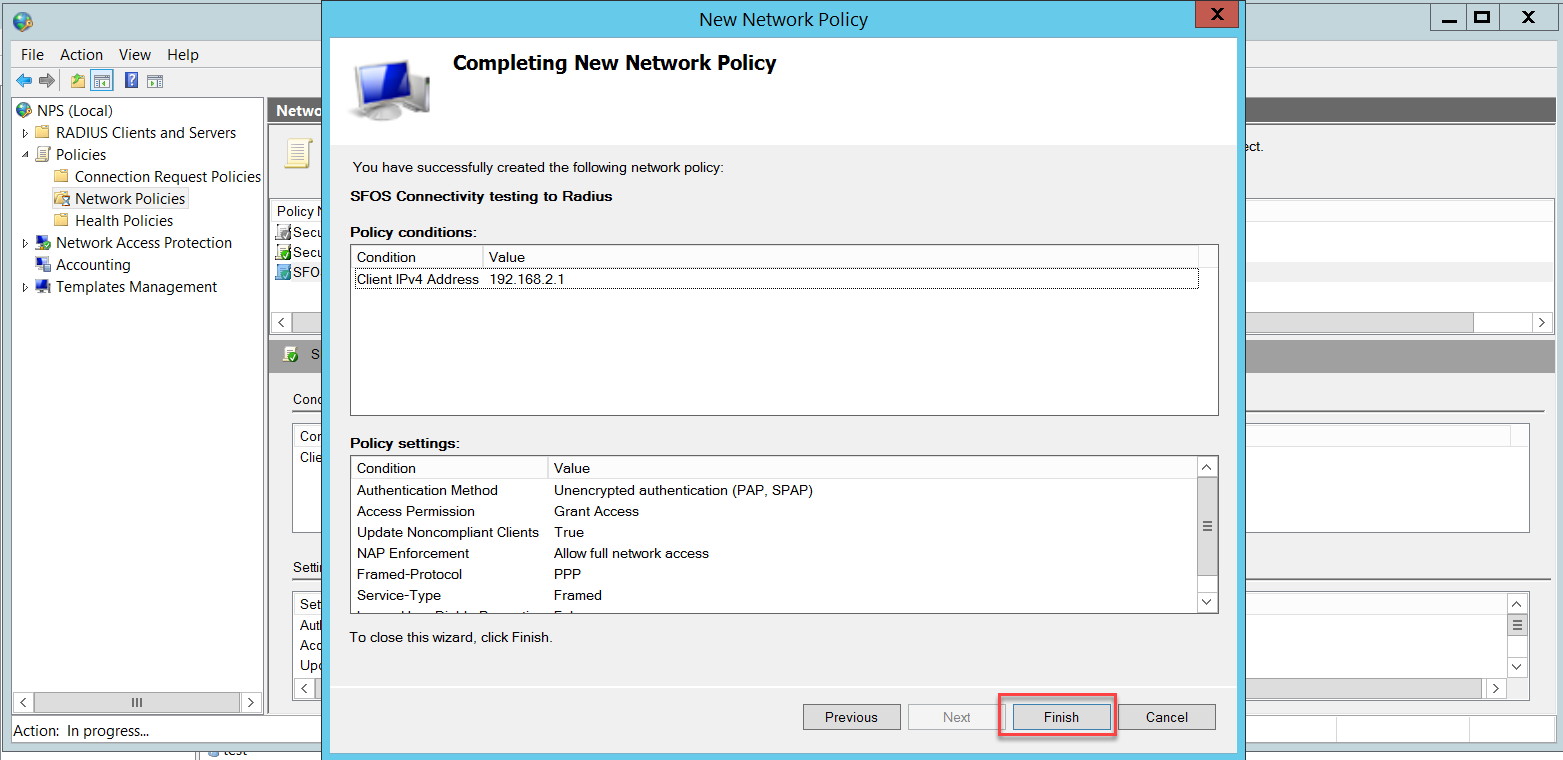Image resolution: width=1563 pixels, height=760 pixels.
Task: Click the Forward arrow in the NPS toolbar
Action: pos(46,81)
